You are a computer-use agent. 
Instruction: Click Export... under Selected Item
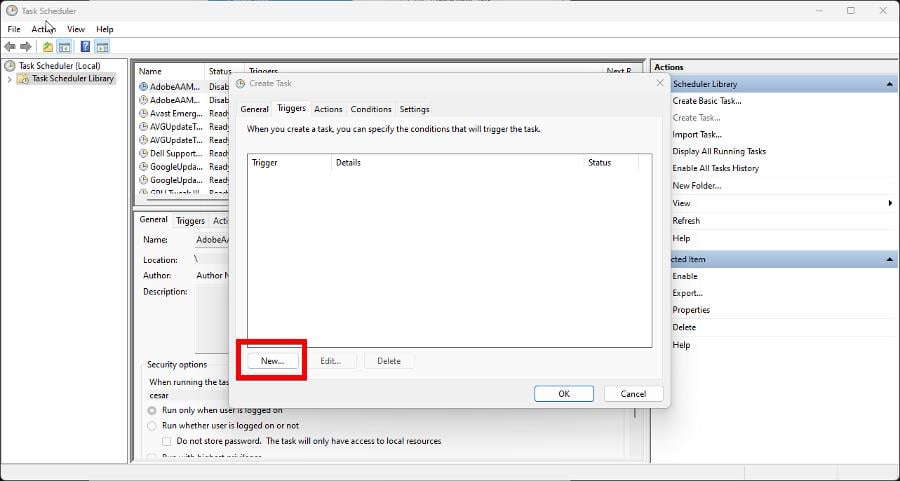[x=688, y=293]
